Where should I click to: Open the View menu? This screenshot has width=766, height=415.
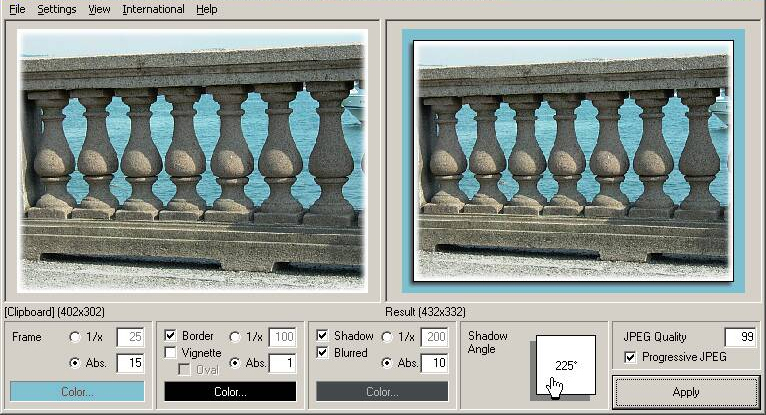click(99, 9)
